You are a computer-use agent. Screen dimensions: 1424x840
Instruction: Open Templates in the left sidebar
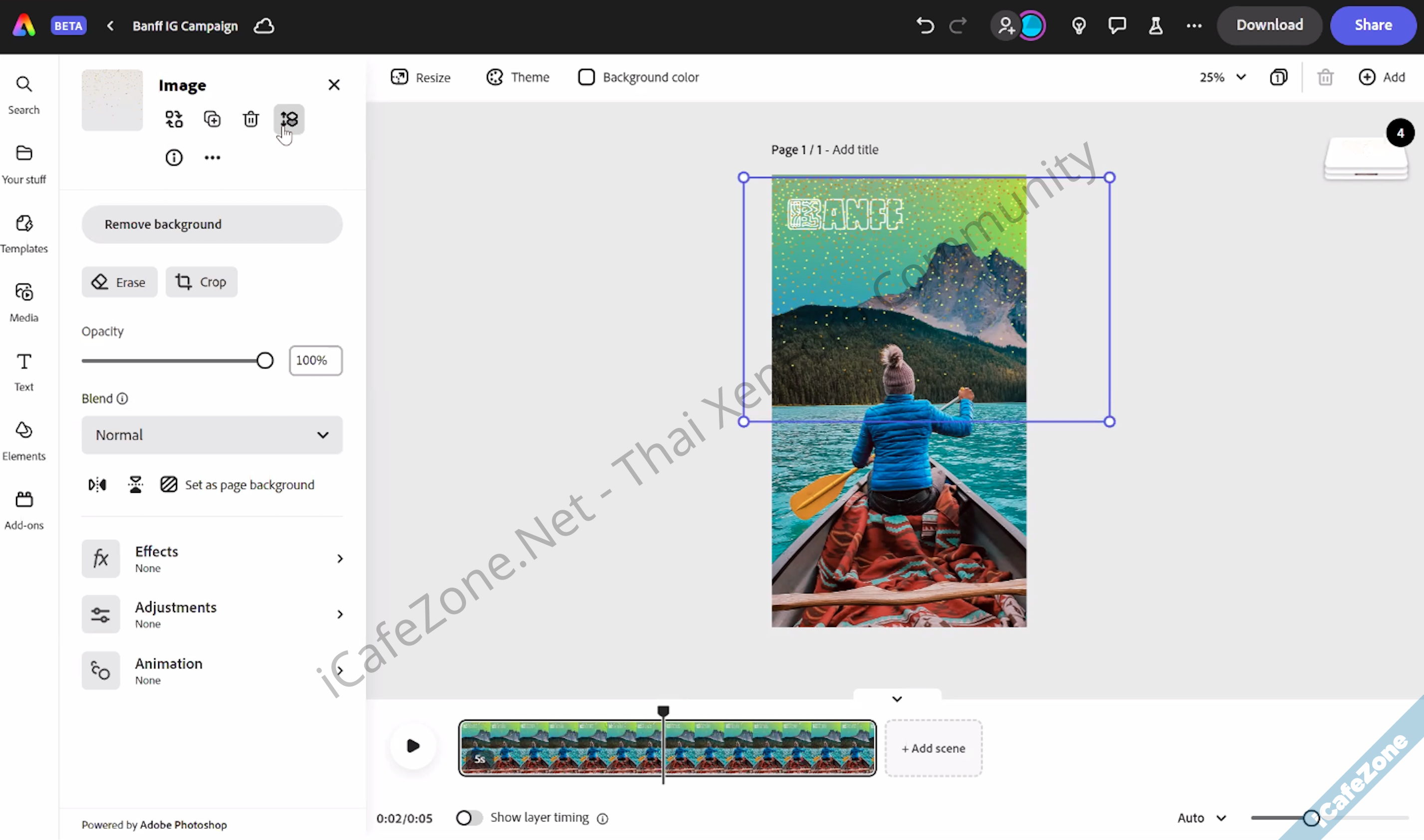pyautogui.click(x=24, y=234)
